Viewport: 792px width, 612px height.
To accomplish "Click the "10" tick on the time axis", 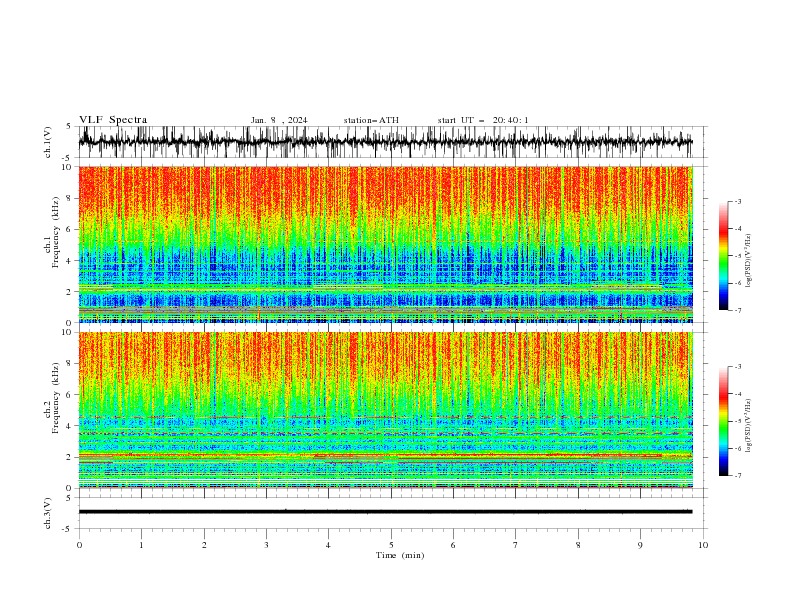I will (703, 545).
